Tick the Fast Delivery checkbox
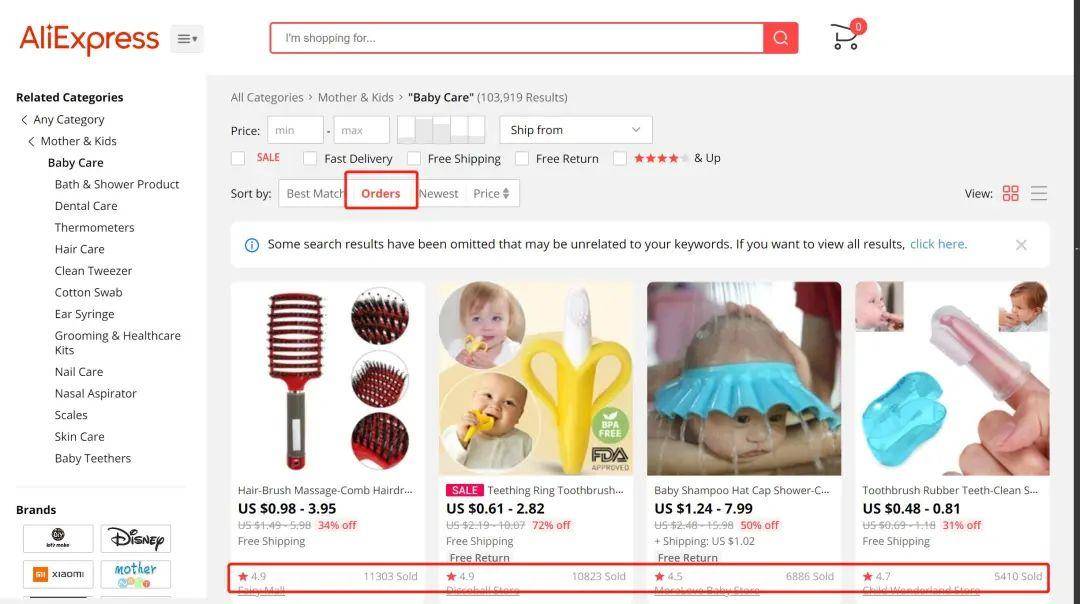Image resolution: width=1080 pixels, height=604 pixels. pyautogui.click(x=310, y=158)
